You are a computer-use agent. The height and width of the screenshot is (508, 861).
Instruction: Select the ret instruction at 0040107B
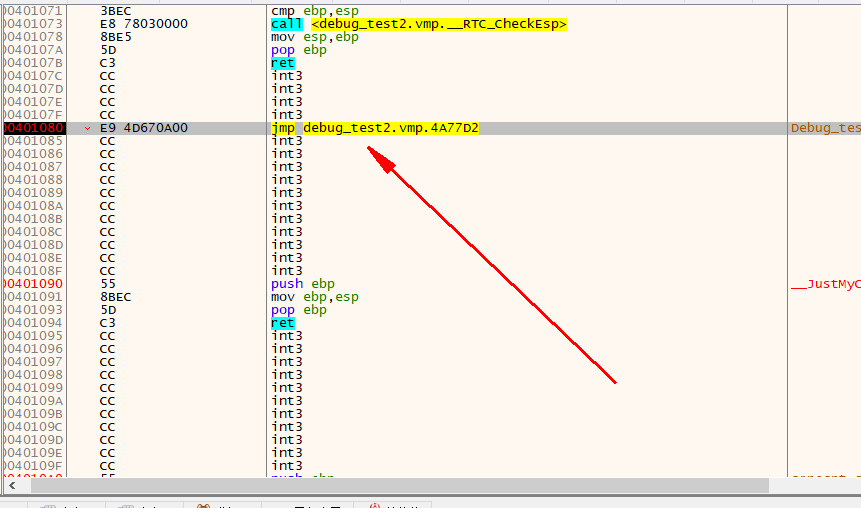click(x=283, y=63)
